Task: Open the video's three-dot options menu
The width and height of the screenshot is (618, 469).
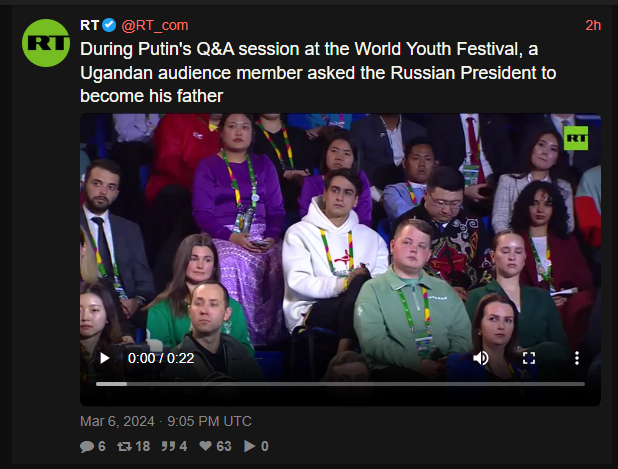Action: click(x=577, y=358)
